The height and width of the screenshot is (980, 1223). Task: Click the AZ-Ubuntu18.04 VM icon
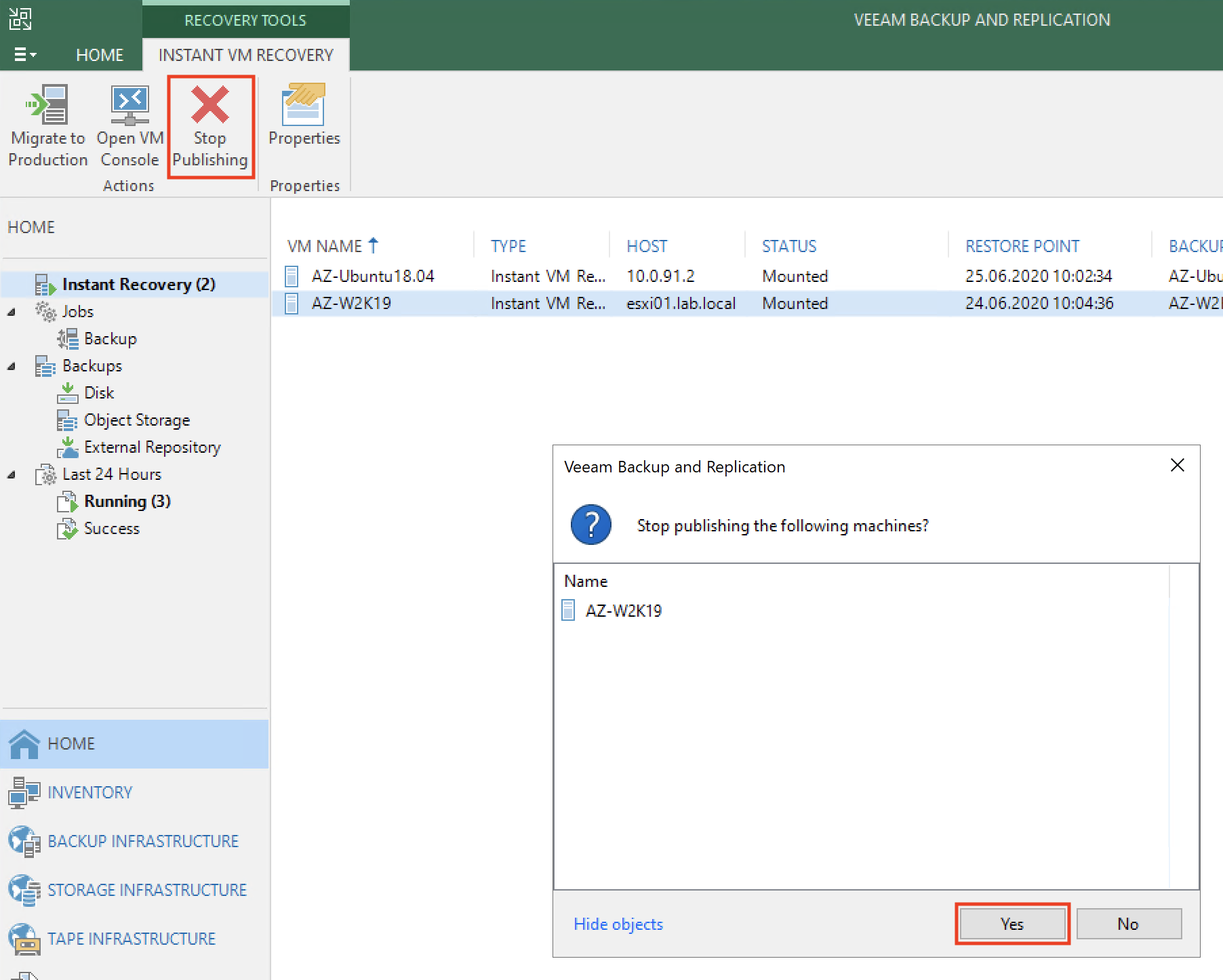(292, 276)
